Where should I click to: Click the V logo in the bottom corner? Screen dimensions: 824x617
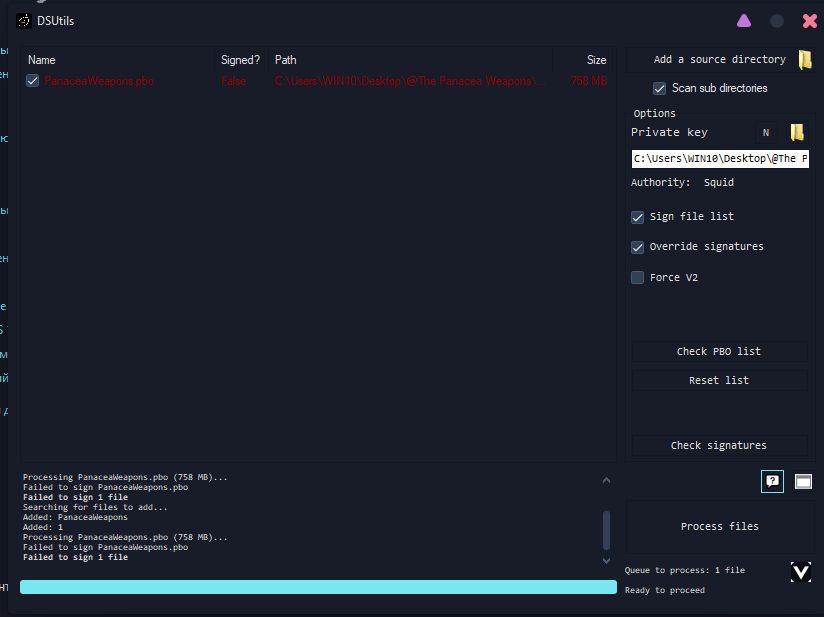coord(800,572)
